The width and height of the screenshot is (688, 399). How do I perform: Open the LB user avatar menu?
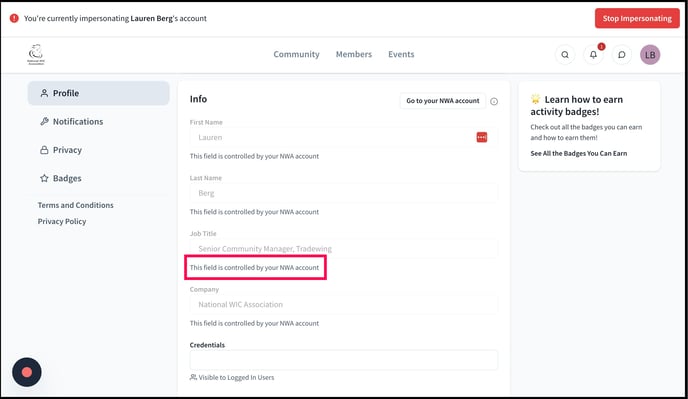pyautogui.click(x=650, y=55)
